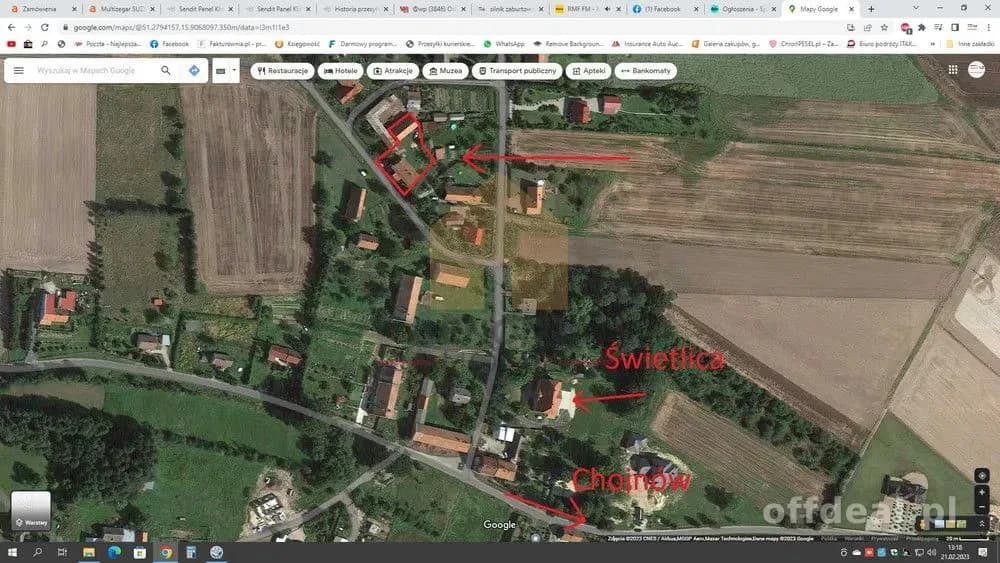Screen dimensions: 1000x563
Task: Expand the keyboard input tools dropdown
Action: [x=234, y=70]
